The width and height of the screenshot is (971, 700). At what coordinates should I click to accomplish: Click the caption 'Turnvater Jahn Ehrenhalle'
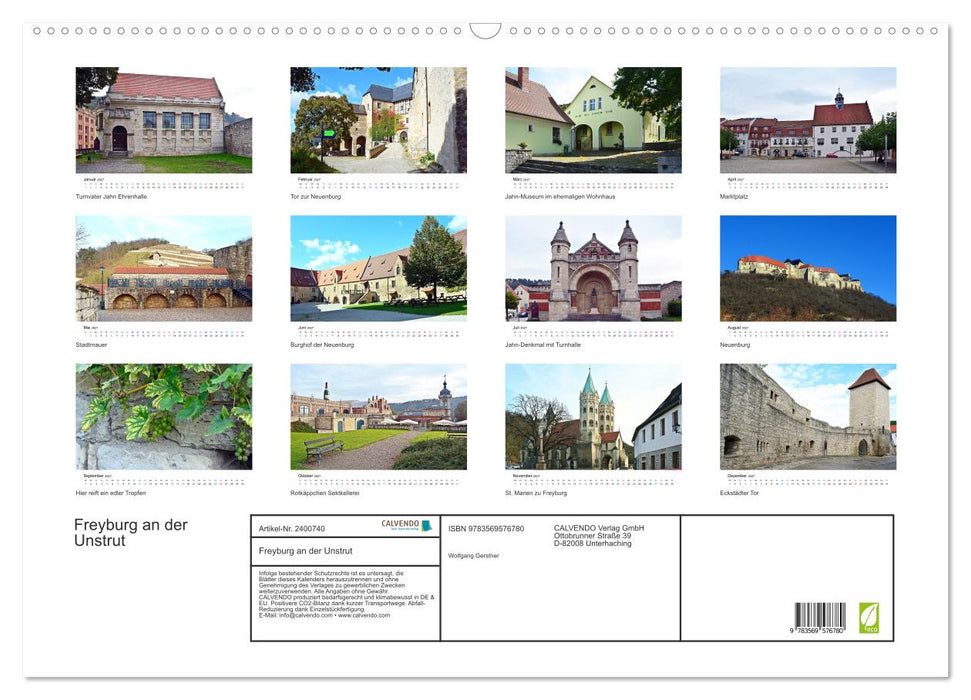coord(111,196)
